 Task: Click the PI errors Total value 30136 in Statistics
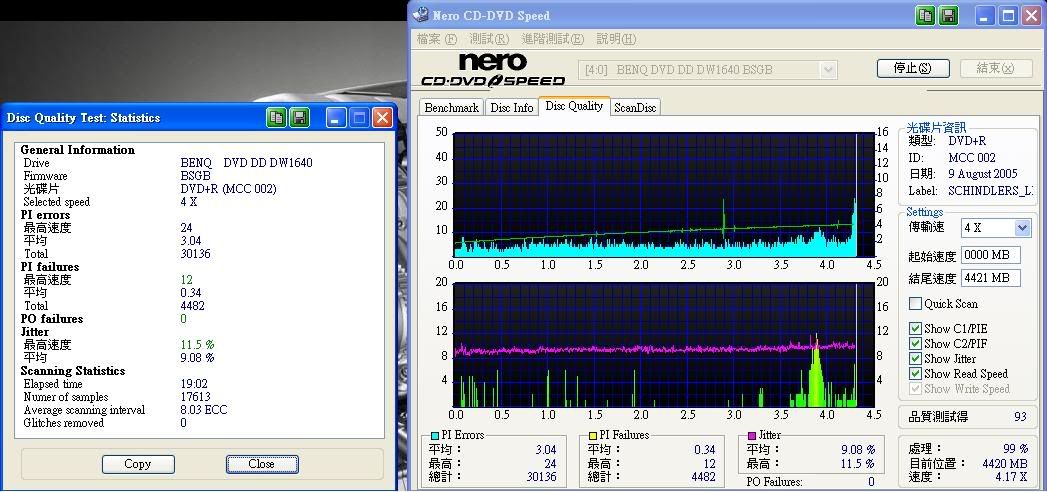pos(194,254)
